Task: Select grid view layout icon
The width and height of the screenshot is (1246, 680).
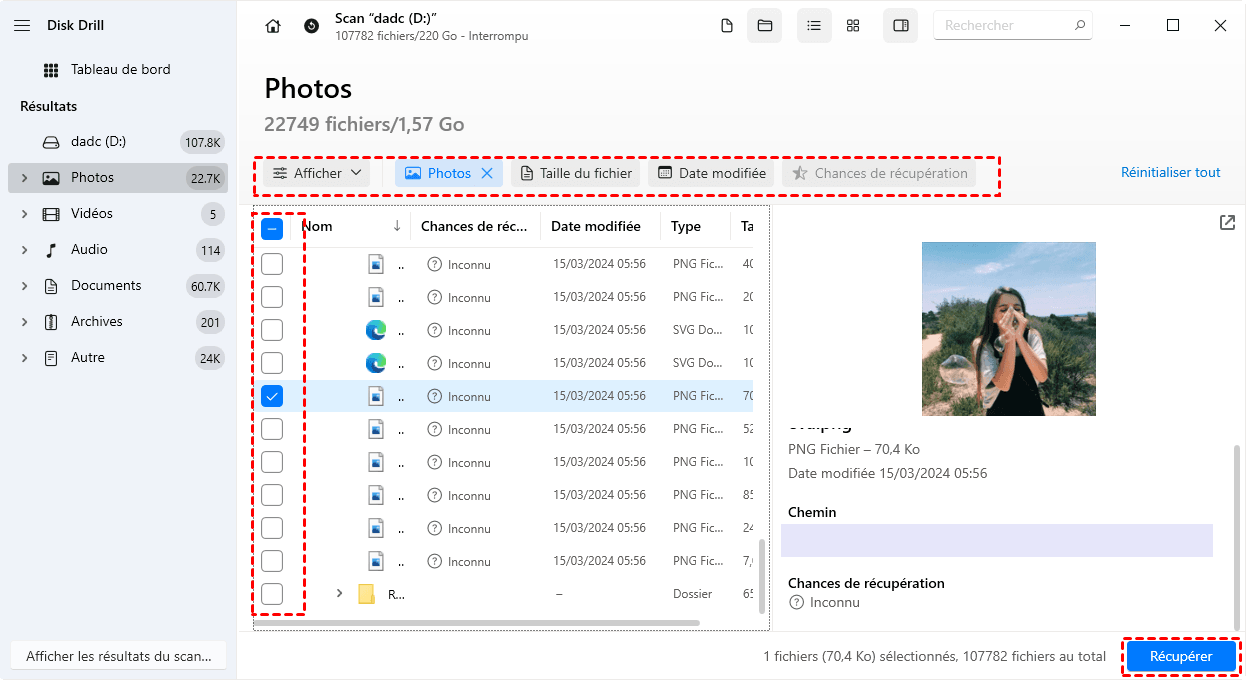Action: pyautogui.click(x=853, y=26)
